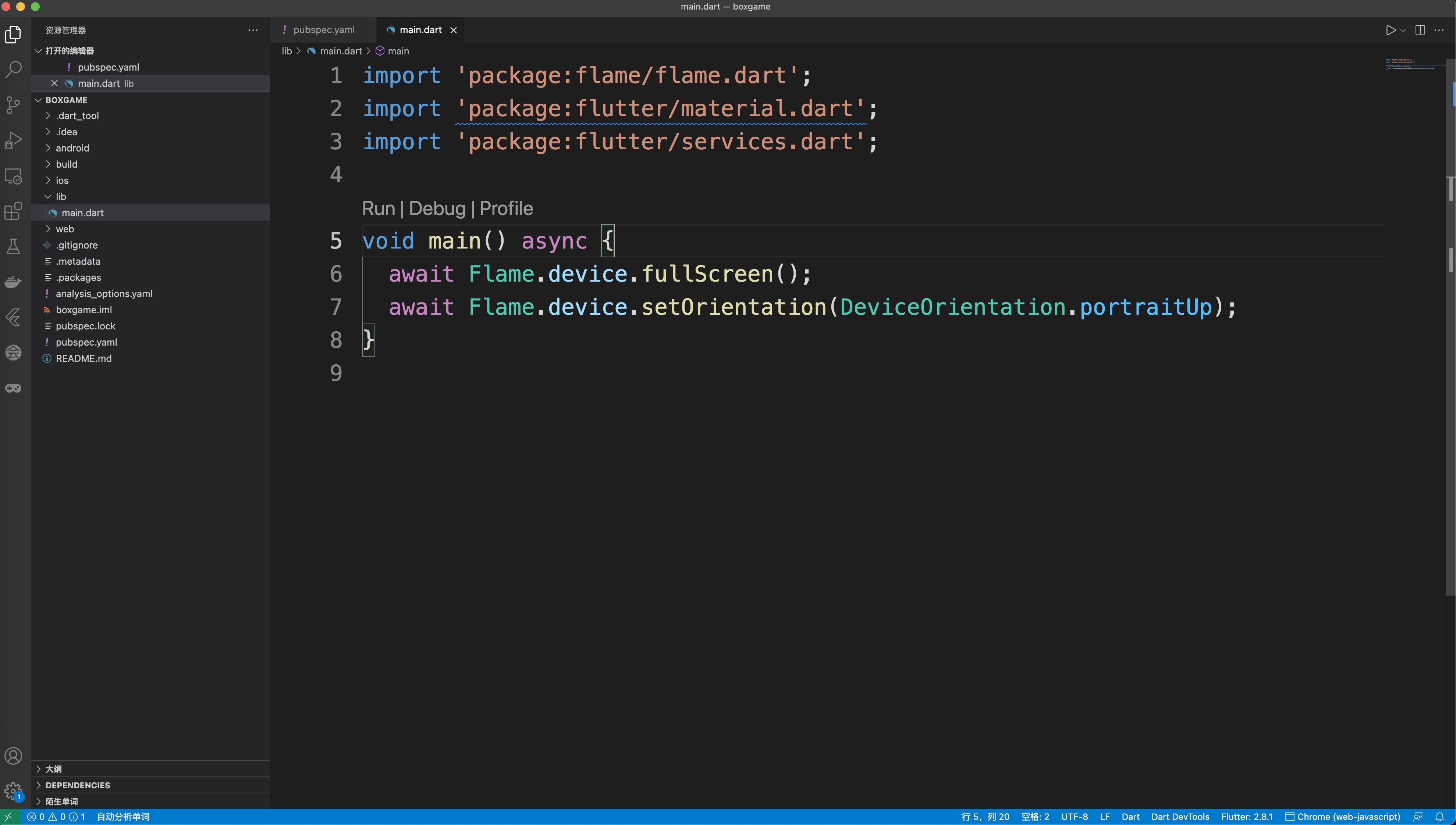Open the Extensions view
The height and width of the screenshot is (825, 1456).
point(13,211)
